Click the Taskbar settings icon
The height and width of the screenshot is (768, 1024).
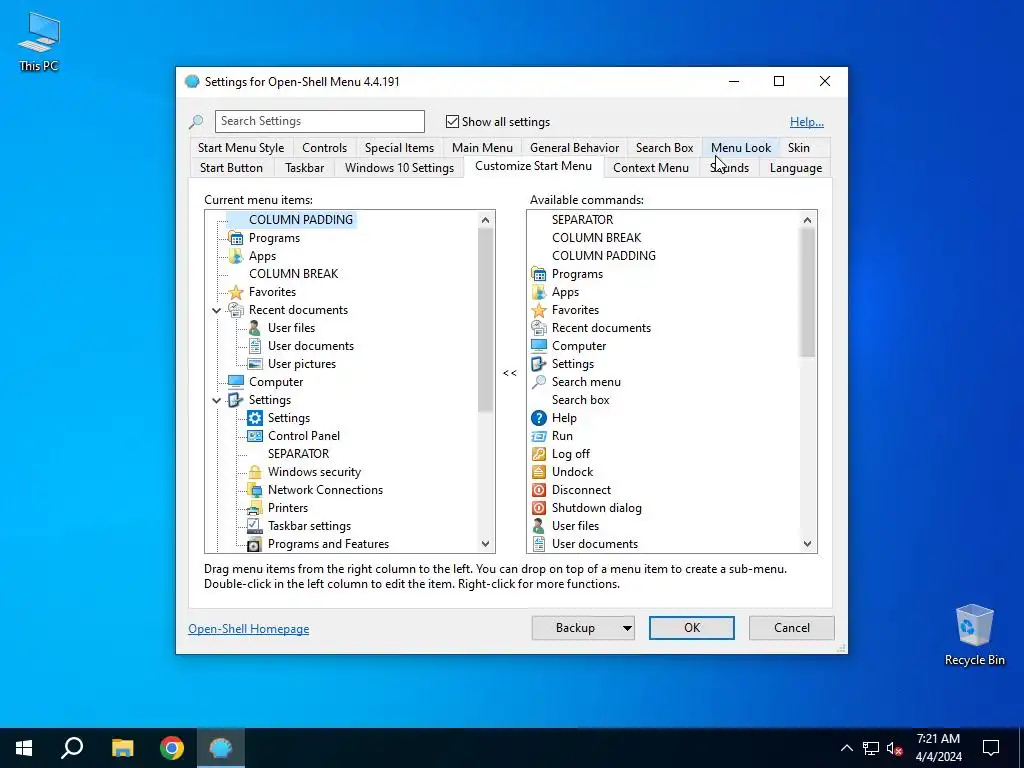pos(255,526)
